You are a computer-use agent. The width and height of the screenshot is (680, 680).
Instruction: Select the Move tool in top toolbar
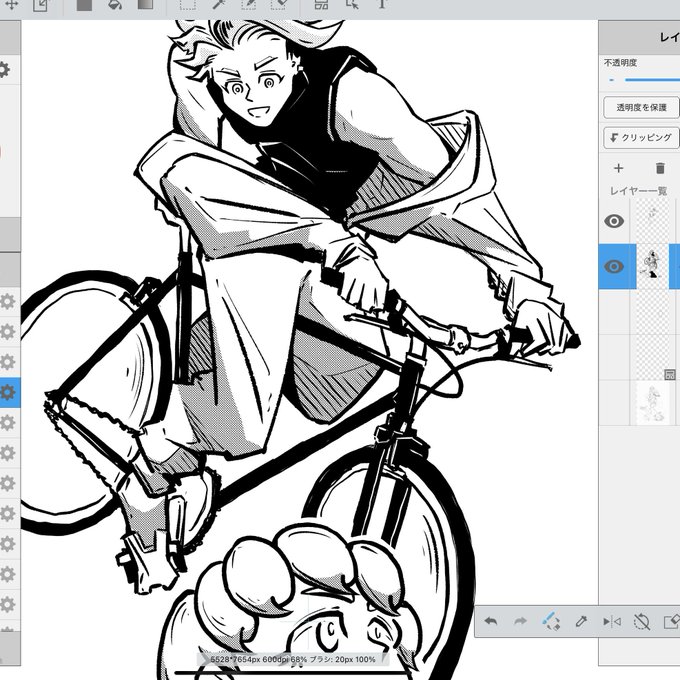11,5
